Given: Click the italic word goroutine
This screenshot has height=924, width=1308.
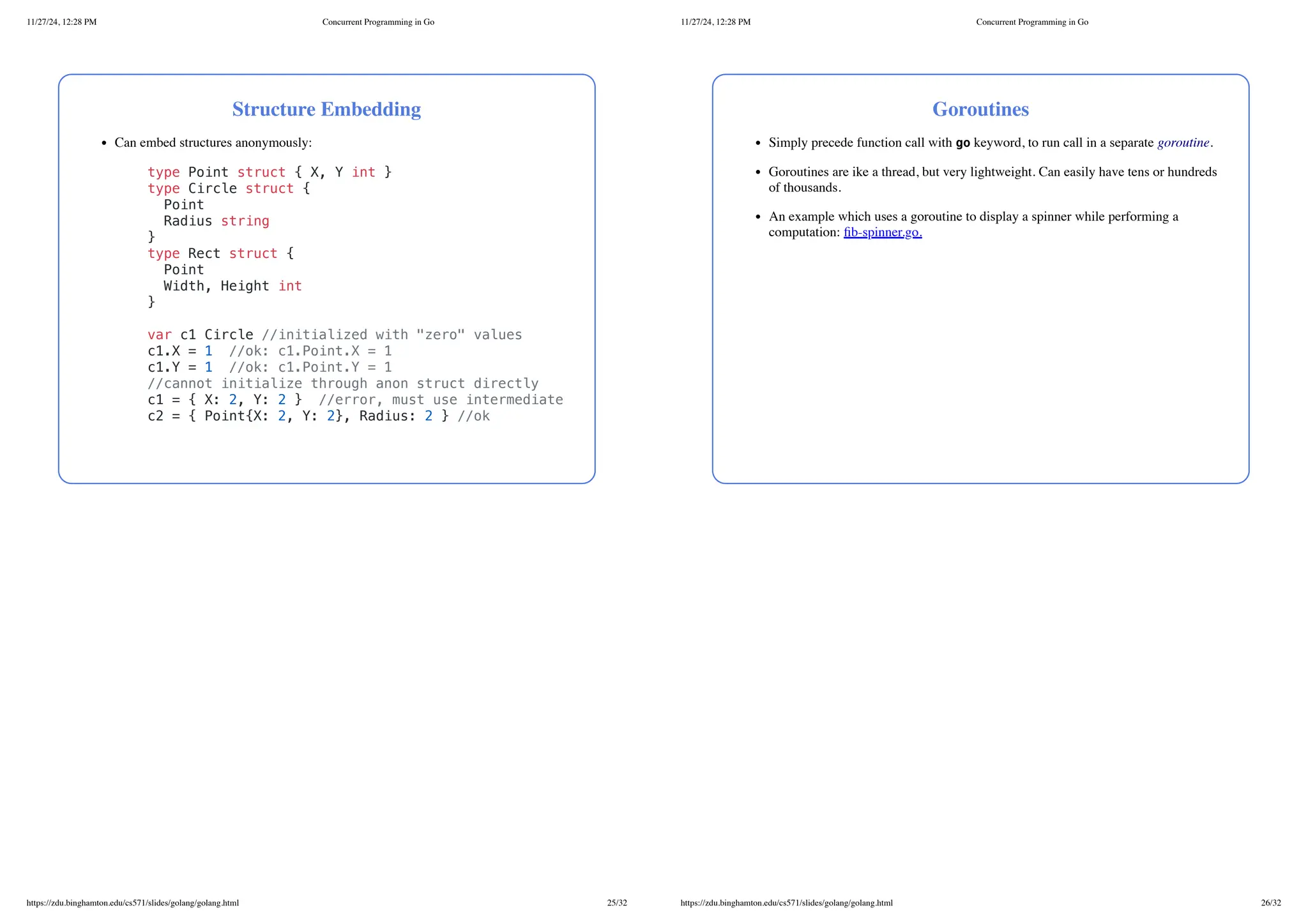Looking at the screenshot, I should [1183, 142].
